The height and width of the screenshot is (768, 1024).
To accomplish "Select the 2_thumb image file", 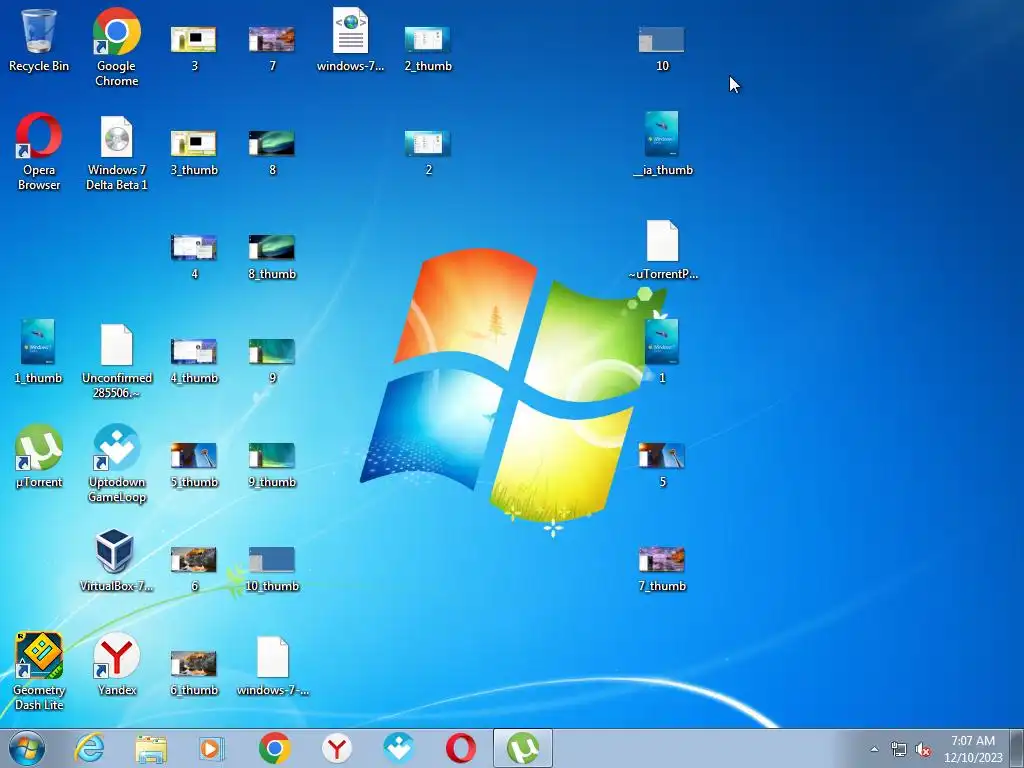I will pyautogui.click(x=428, y=48).
